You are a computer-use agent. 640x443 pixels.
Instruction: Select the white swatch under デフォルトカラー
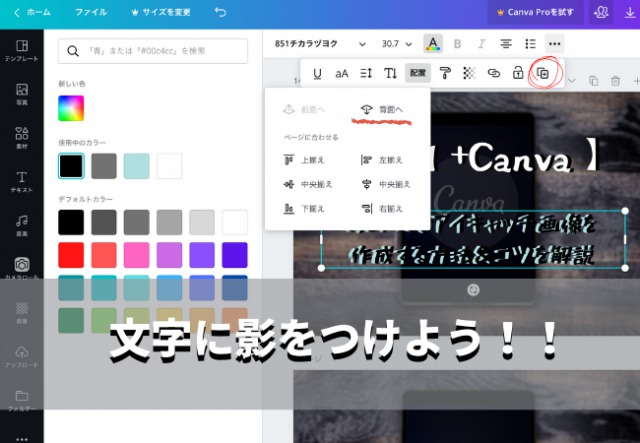click(235, 223)
